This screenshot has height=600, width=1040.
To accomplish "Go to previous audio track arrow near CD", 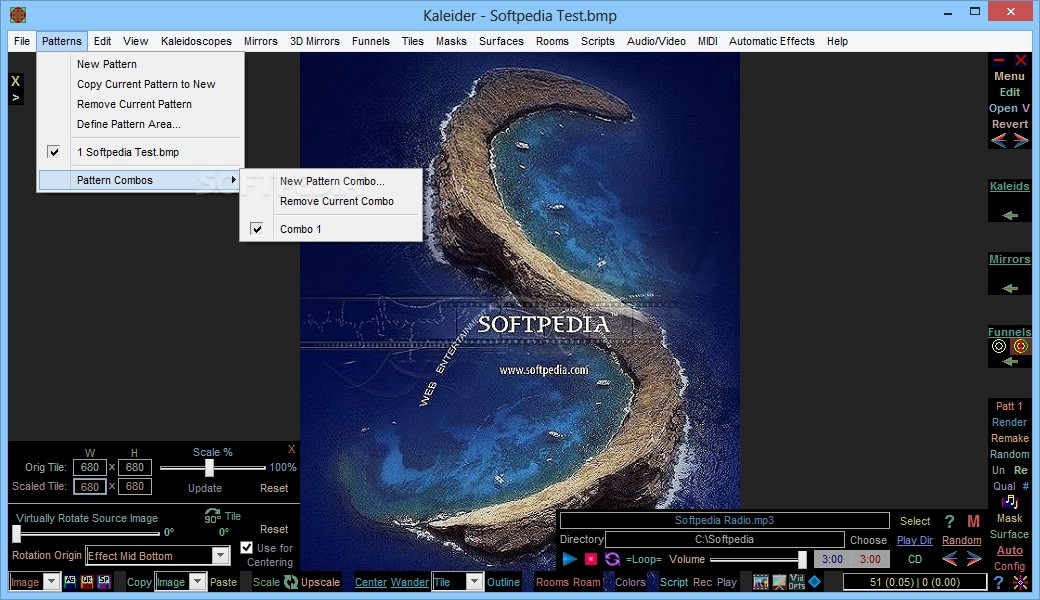I will tap(950, 559).
